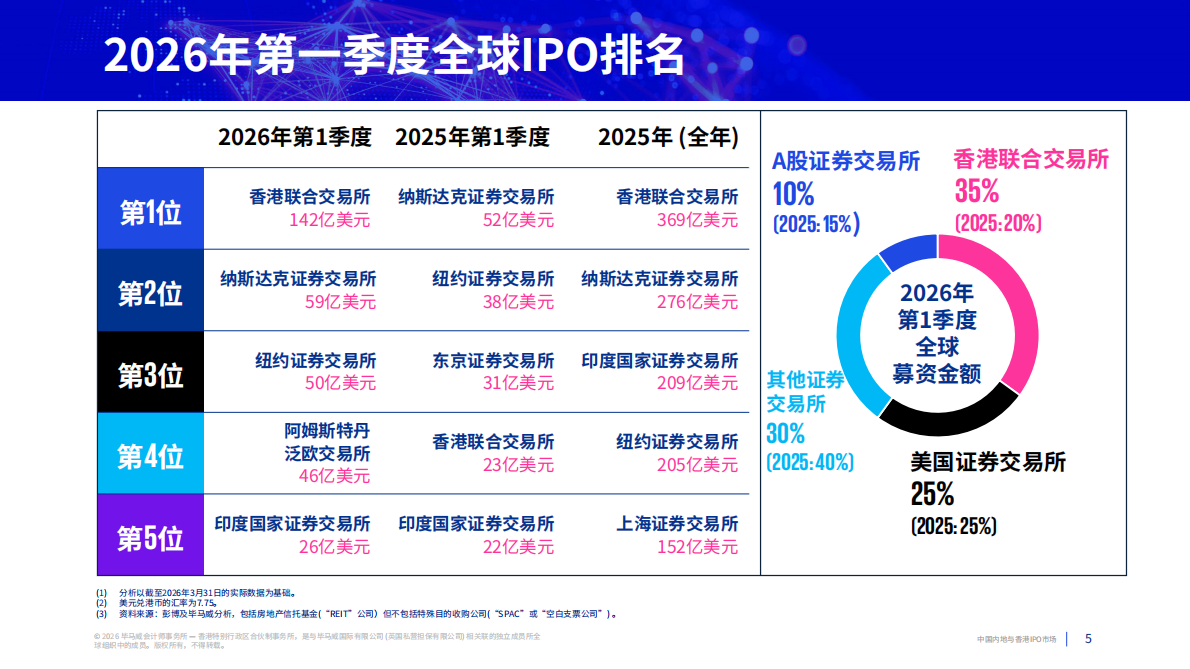Click the (2025: 15%) comparison text

tap(817, 225)
